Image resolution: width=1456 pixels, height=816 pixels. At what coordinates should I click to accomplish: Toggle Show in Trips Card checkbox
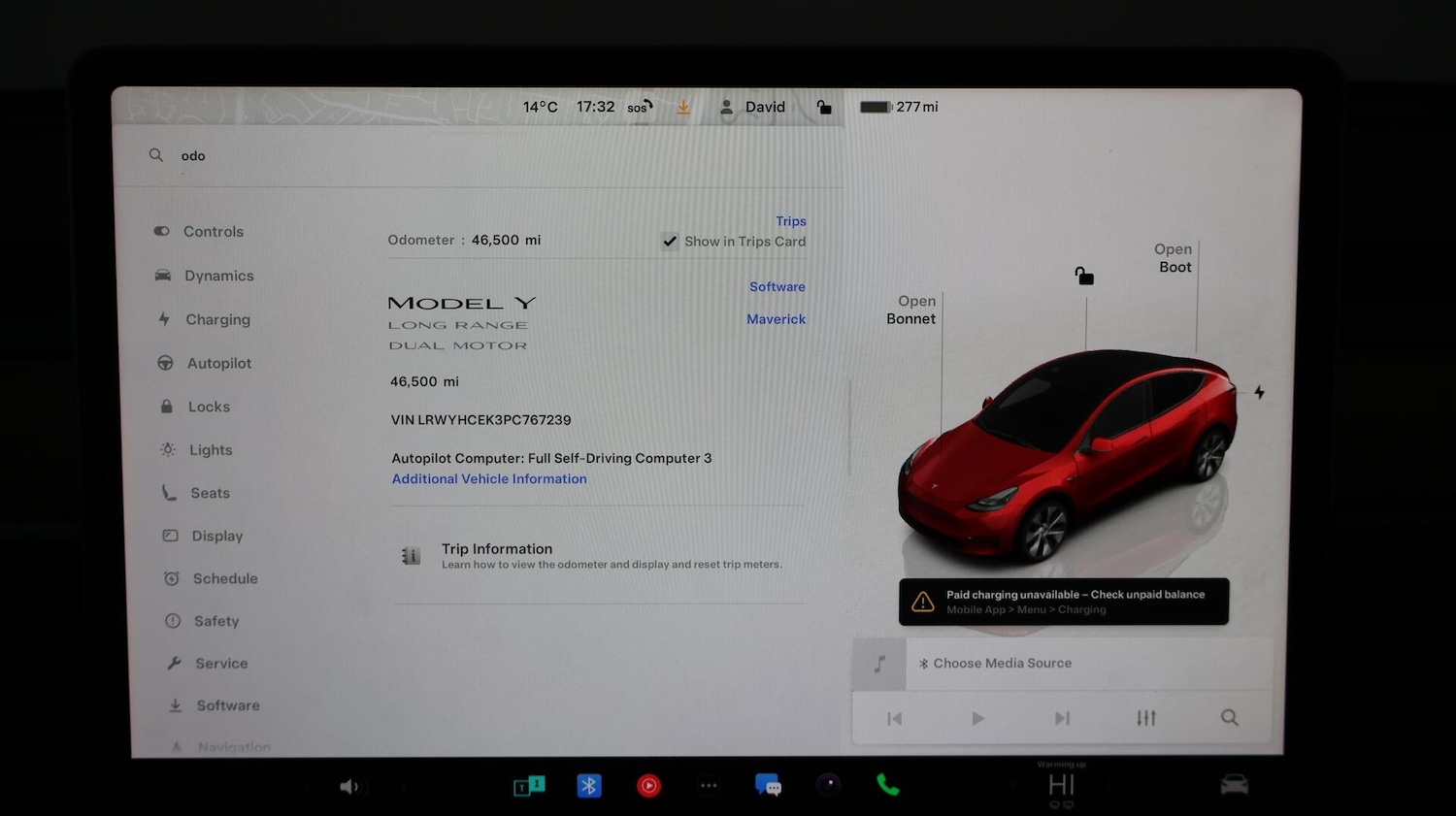[670, 242]
